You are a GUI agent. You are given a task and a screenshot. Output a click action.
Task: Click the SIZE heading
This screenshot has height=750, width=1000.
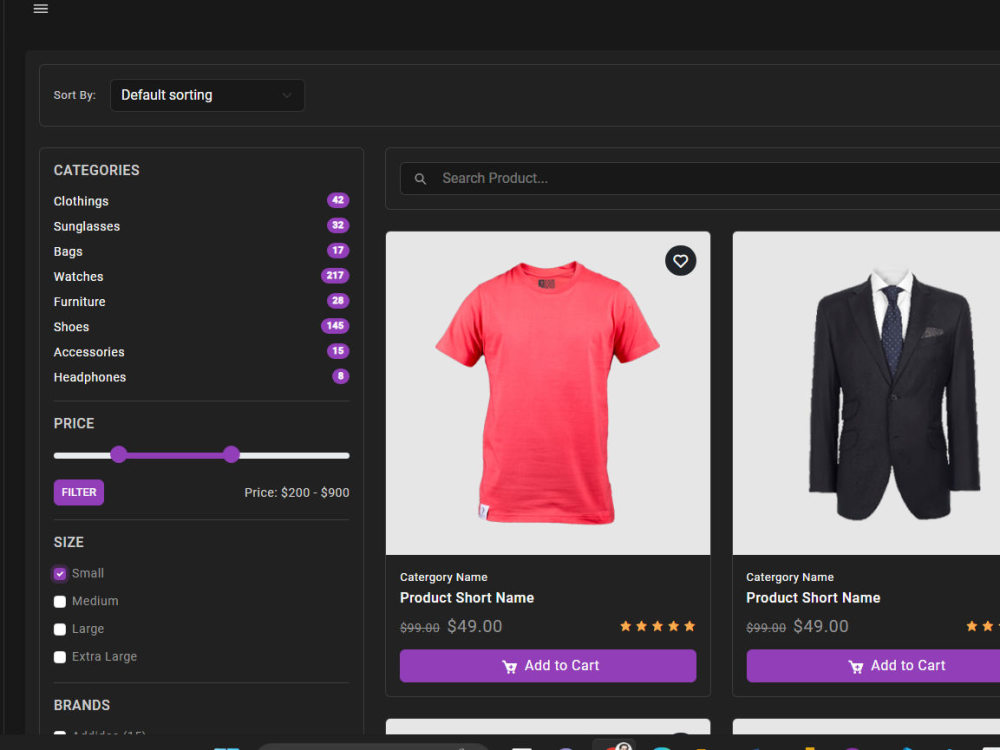coord(69,542)
